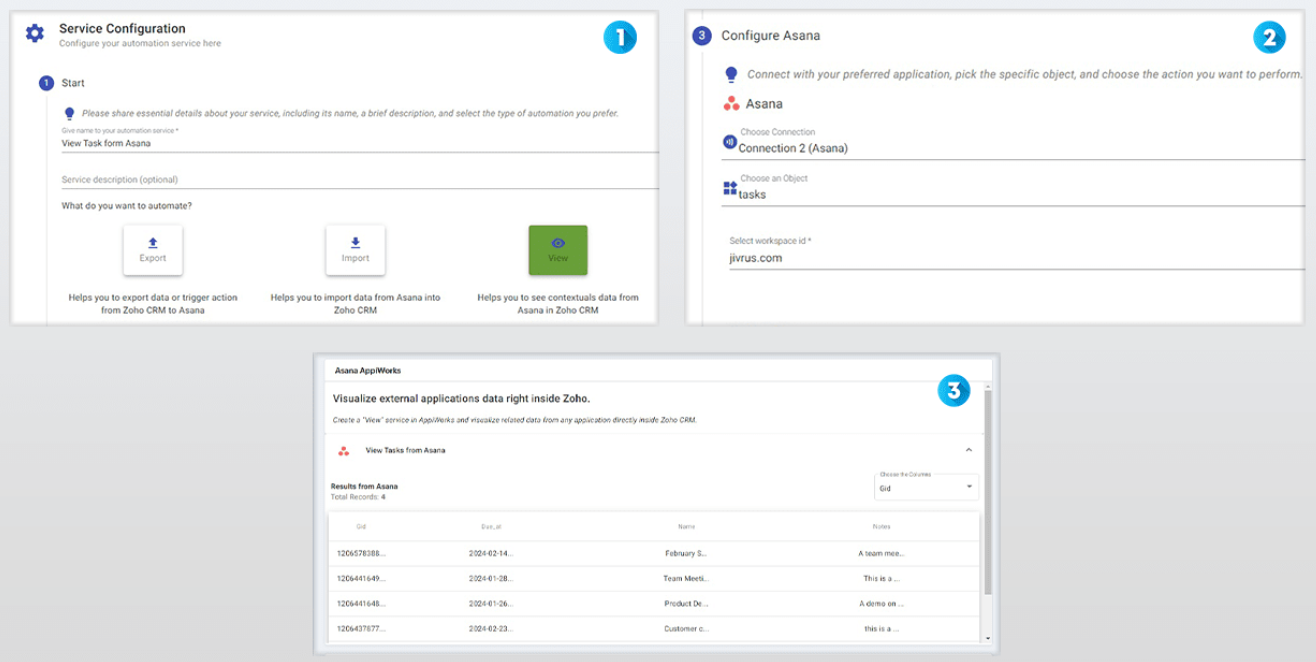Click the lightbulb icon in Configure Asana
Image resolution: width=1316 pixels, height=662 pixels.
[x=731, y=74]
